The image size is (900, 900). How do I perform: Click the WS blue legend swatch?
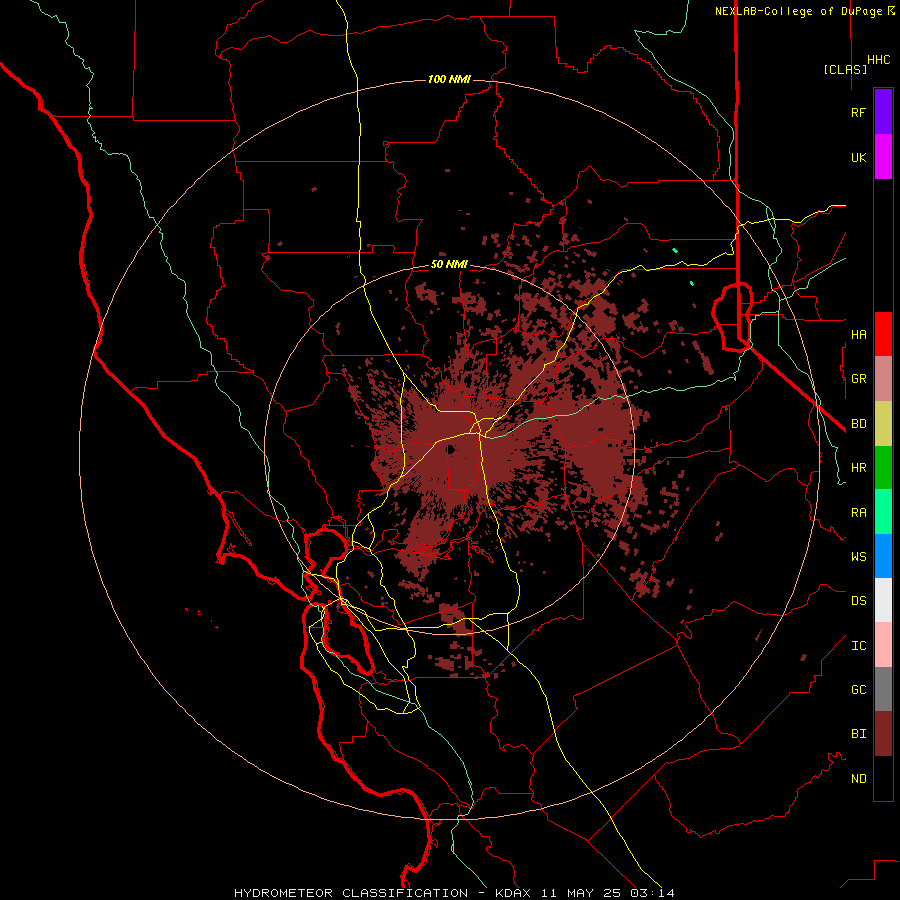pyautogui.click(x=883, y=556)
